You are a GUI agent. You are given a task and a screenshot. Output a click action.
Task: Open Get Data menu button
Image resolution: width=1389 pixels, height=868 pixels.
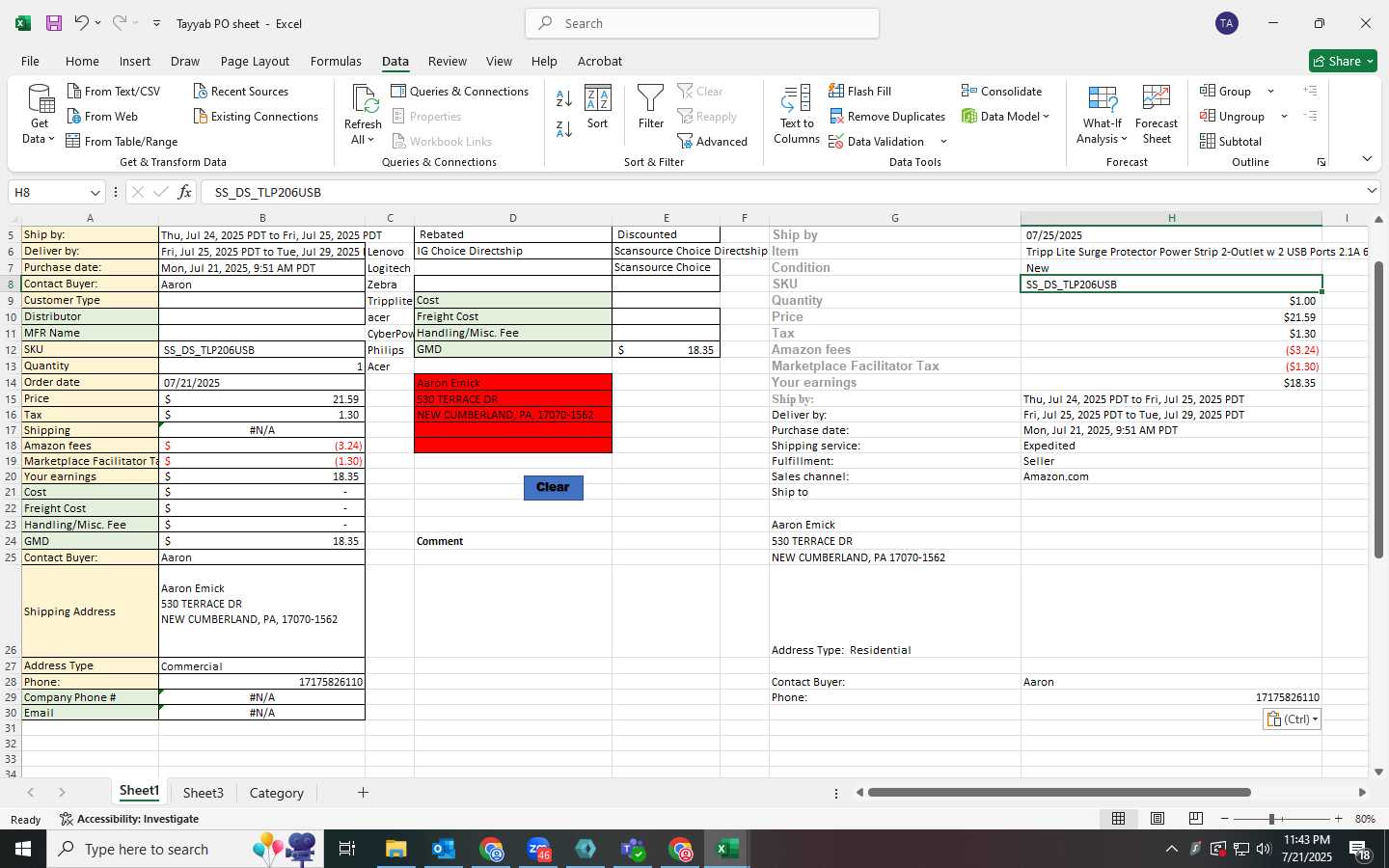click(x=39, y=115)
